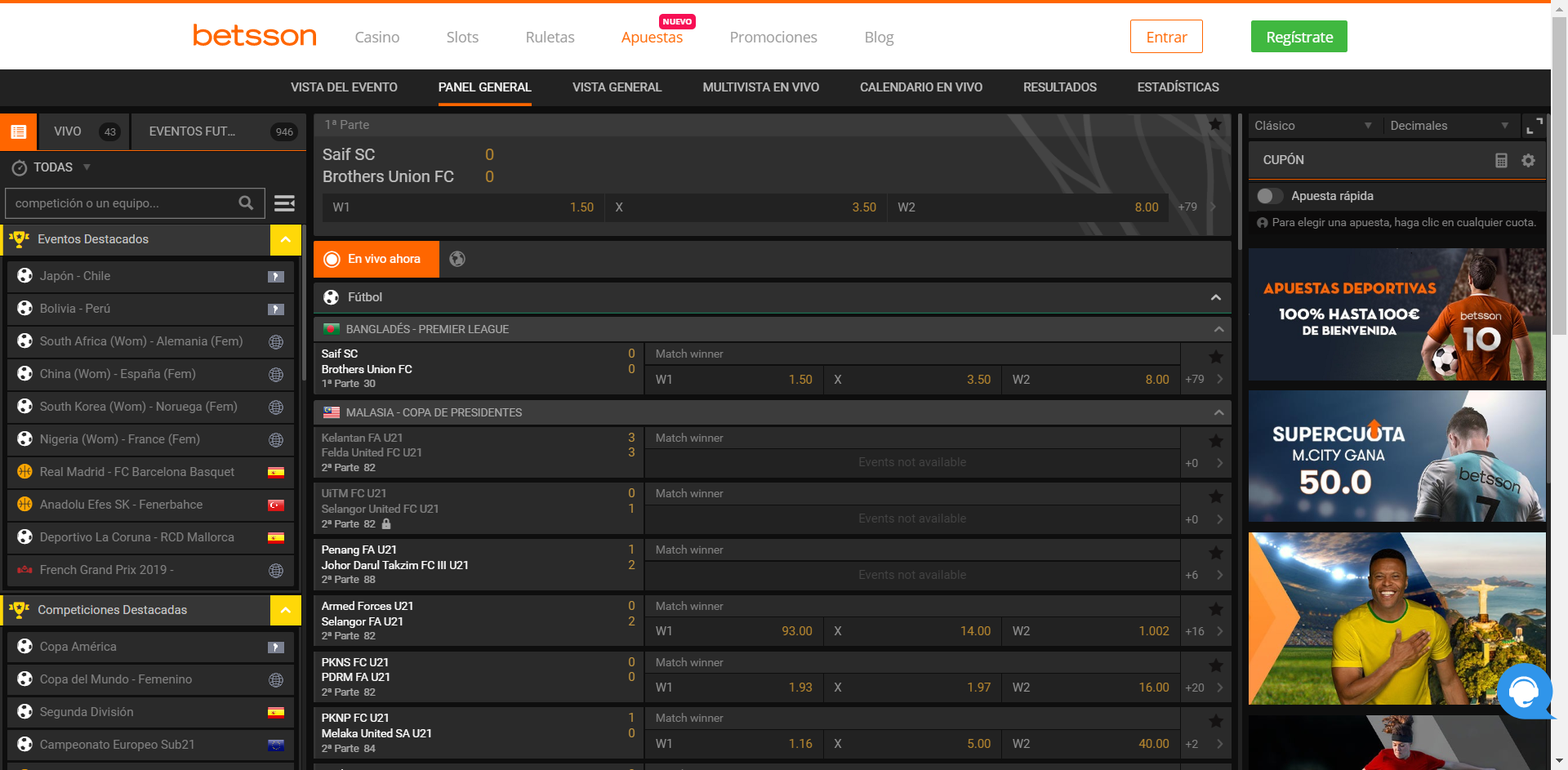
Task: Click the globe icon next to En vivo ahora
Action: (x=457, y=259)
